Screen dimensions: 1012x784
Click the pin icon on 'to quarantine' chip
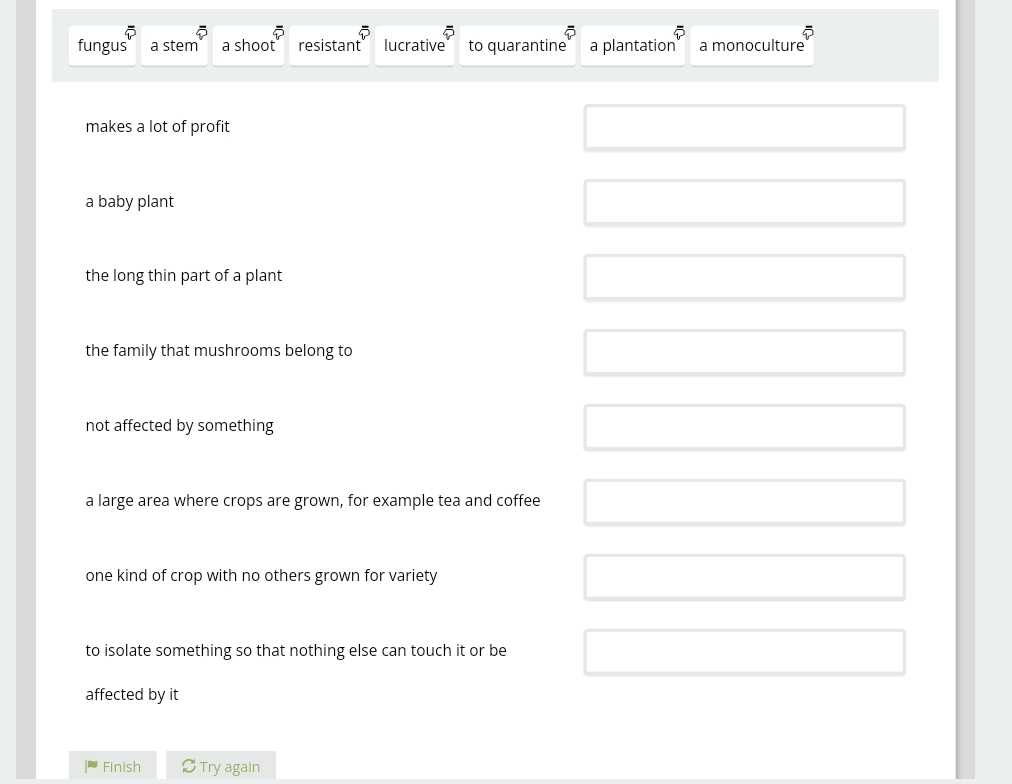tap(569, 33)
